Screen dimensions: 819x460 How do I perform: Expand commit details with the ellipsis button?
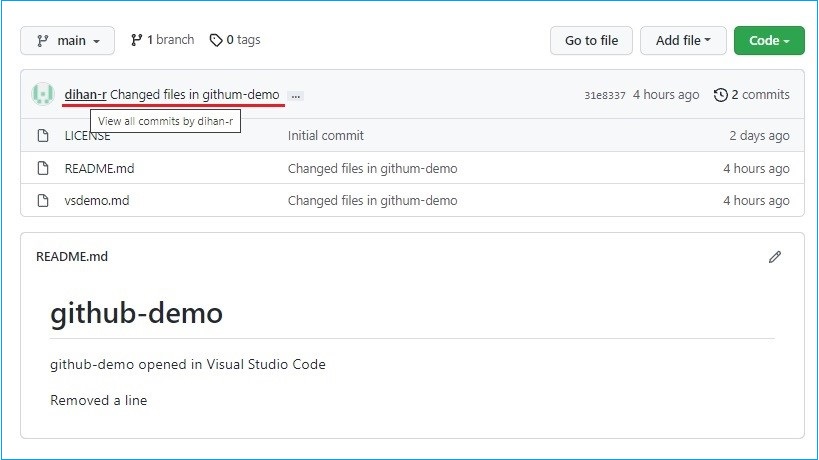coord(296,96)
